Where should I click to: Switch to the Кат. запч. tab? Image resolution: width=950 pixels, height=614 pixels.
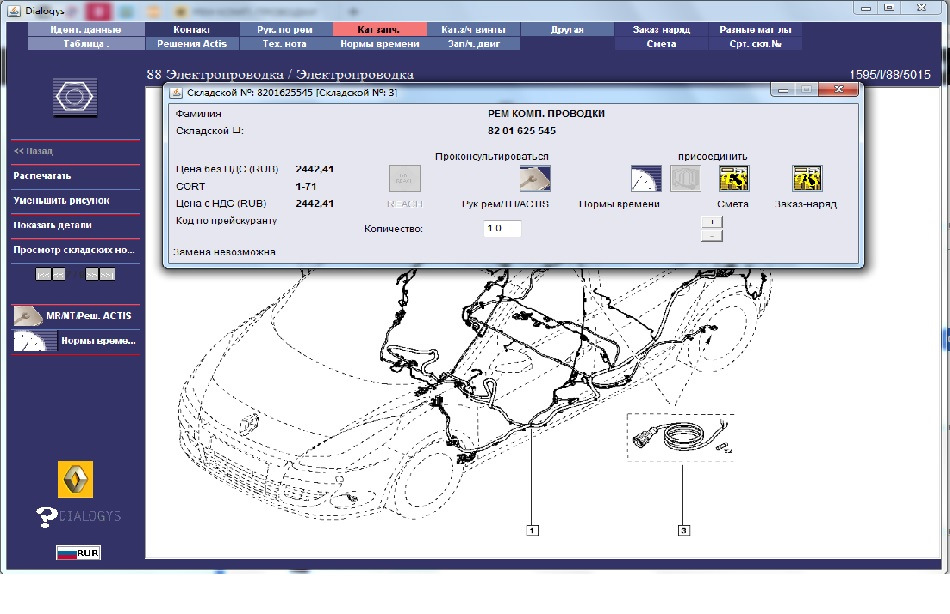[381, 30]
